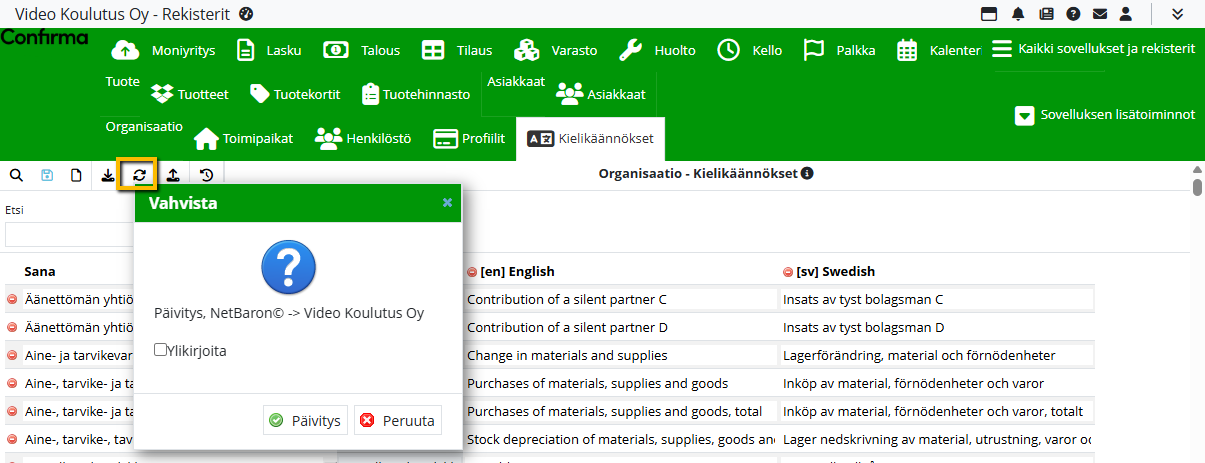The image size is (1205, 463).
Task: Click the info icon beside Organisaatio - Kielikäännökset
Action: click(x=807, y=173)
